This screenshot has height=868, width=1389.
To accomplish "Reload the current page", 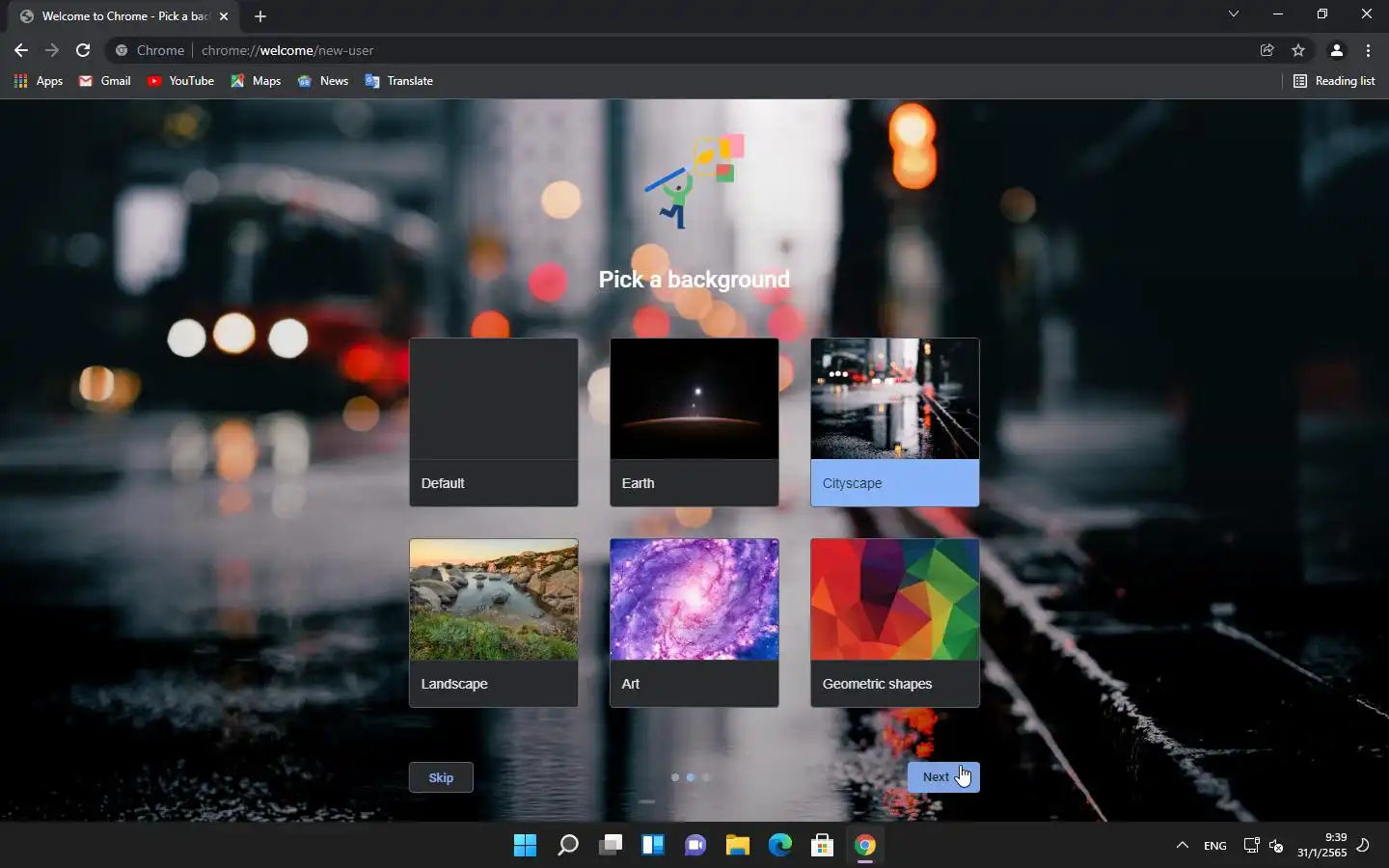I will click(83, 50).
